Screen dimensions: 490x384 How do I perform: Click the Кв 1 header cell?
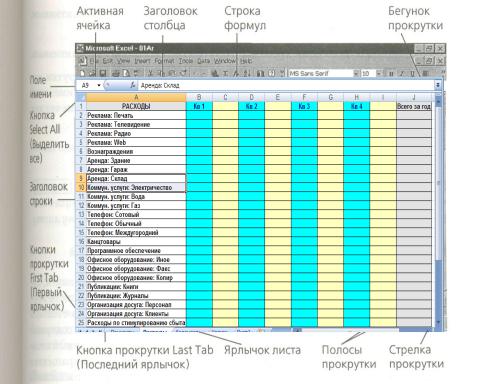[199, 106]
